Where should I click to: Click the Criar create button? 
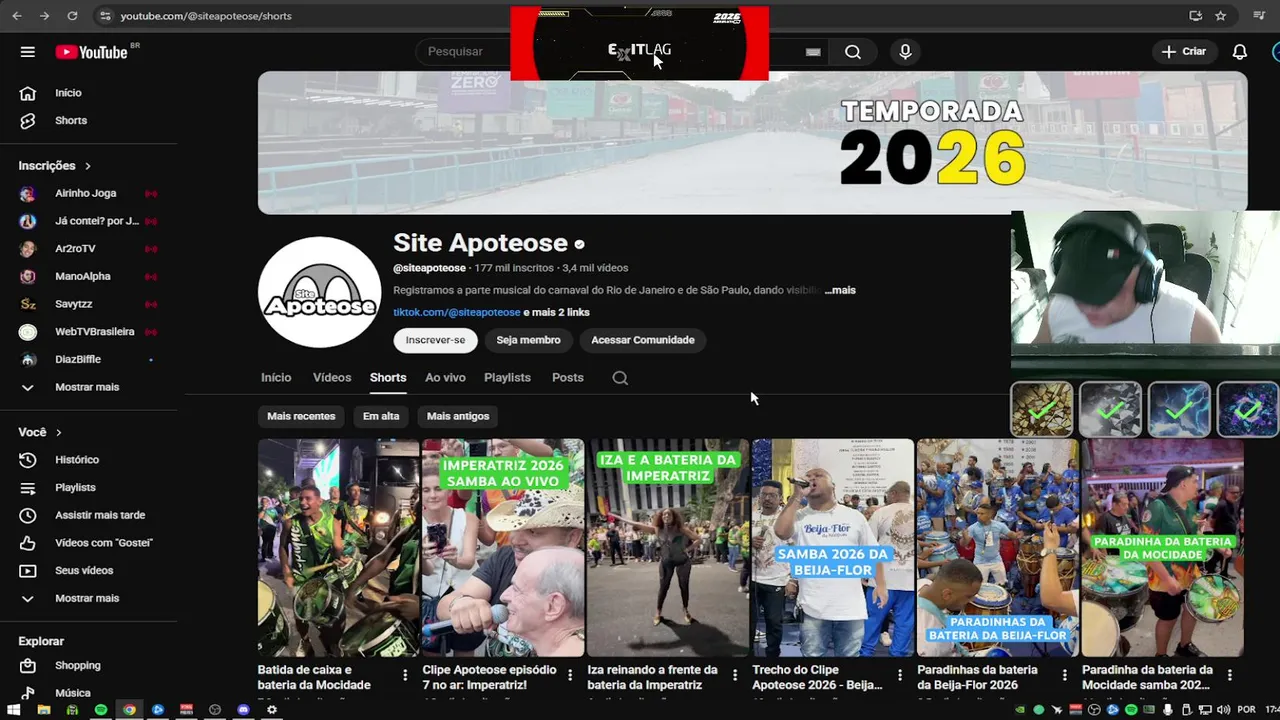tap(1184, 51)
